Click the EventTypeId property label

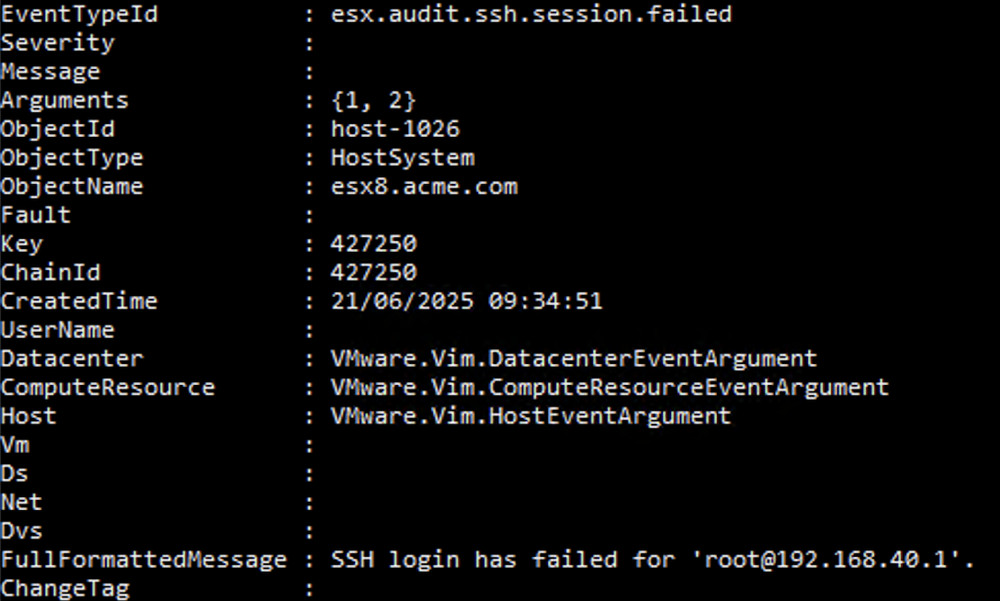coord(79,14)
